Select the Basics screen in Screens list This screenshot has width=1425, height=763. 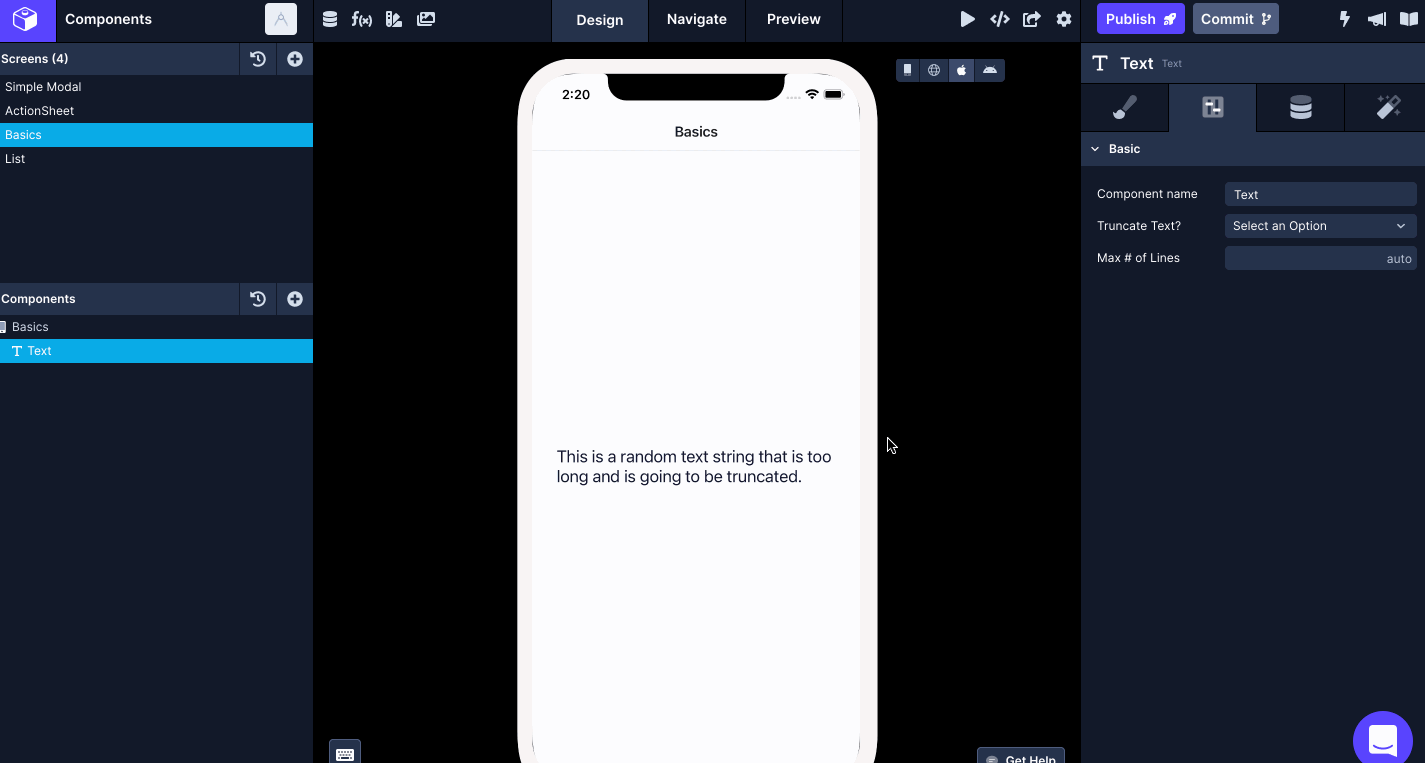(156, 135)
